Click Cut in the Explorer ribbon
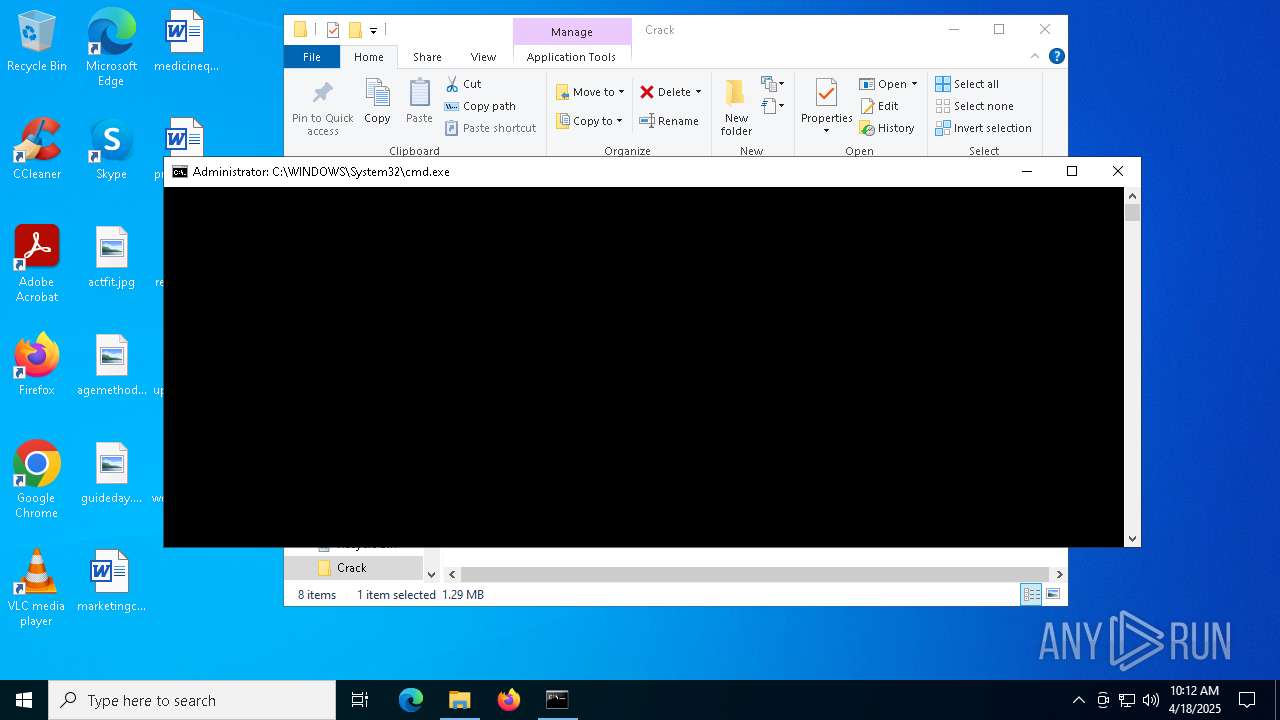1280x720 pixels. pos(464,84)
